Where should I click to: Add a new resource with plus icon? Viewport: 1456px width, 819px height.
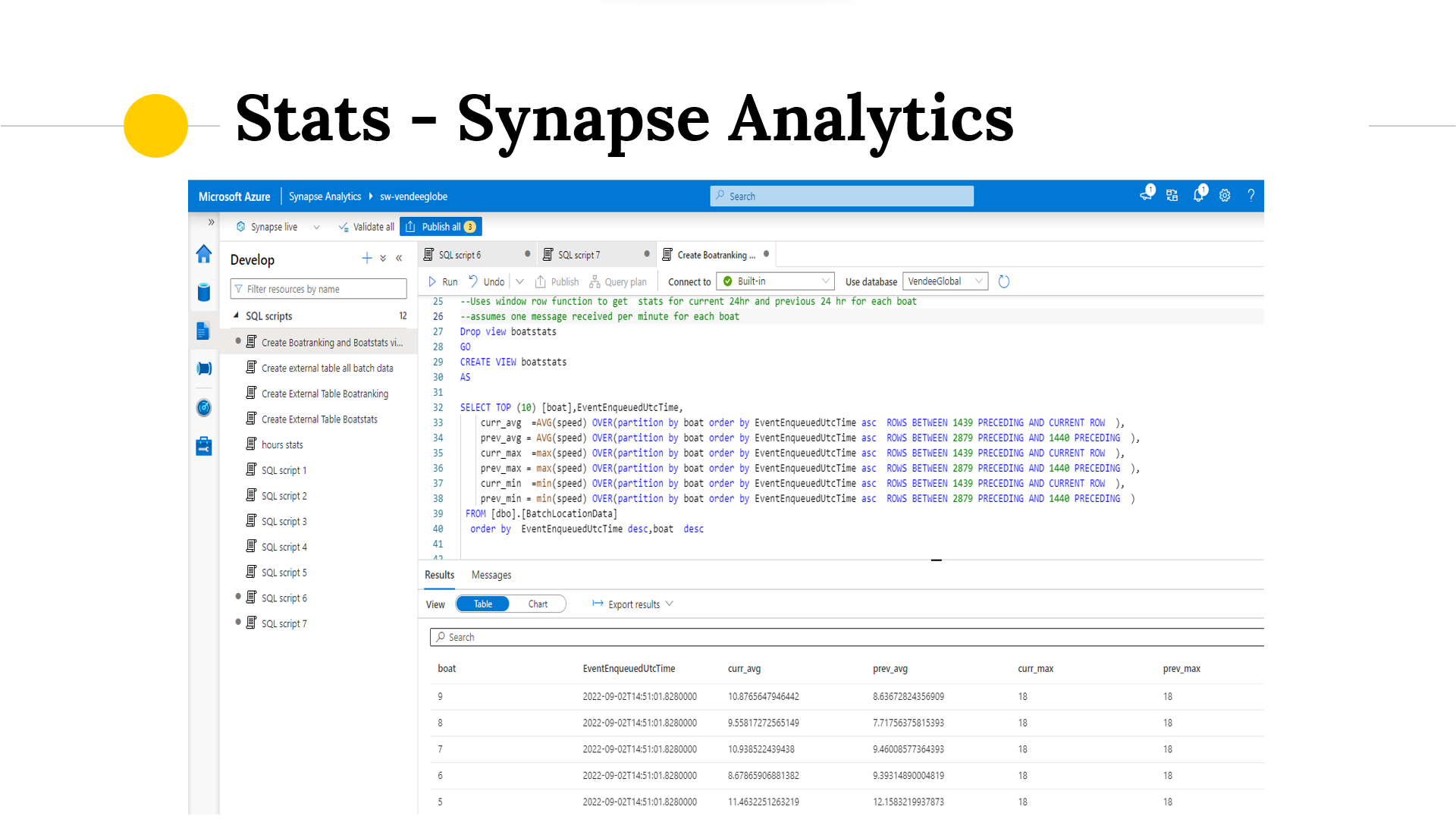pyautogui.click(x=367, y=259)
